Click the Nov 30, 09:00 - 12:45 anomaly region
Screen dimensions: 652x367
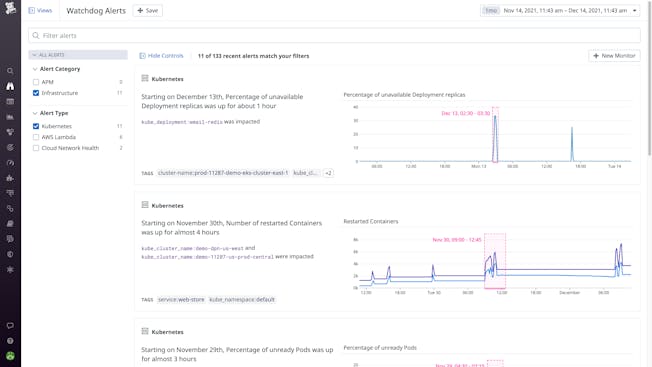coord(495,261)
